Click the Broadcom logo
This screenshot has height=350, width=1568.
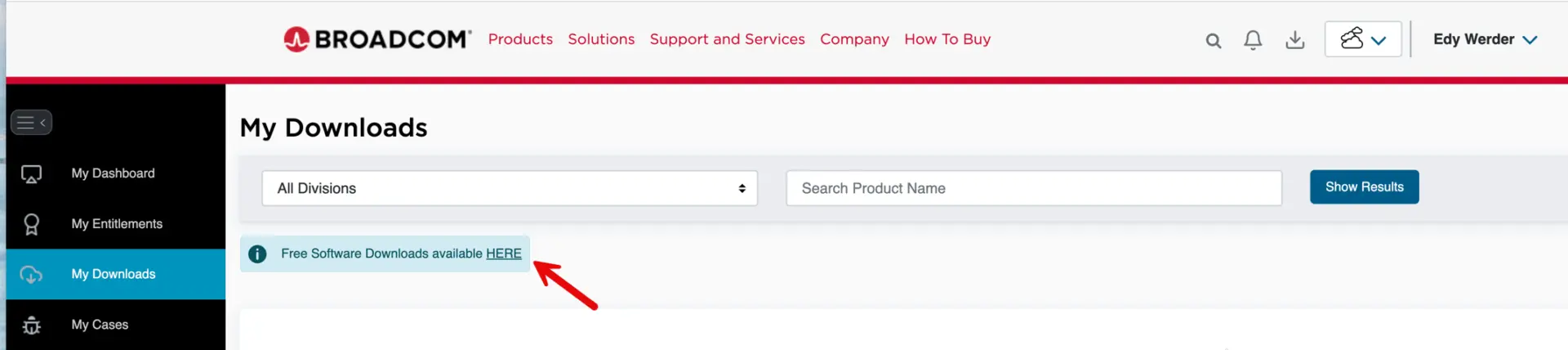coord(377,39)
